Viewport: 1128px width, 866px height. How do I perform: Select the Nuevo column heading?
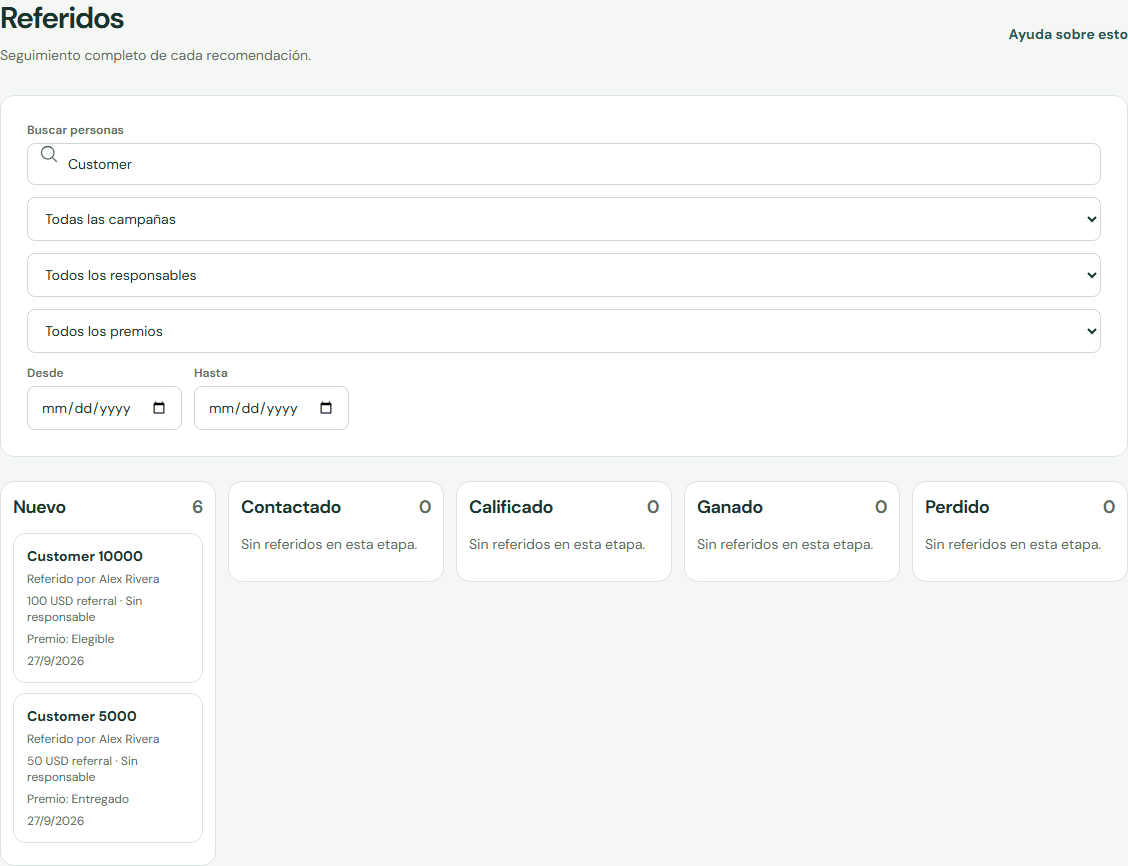(40, 507)
